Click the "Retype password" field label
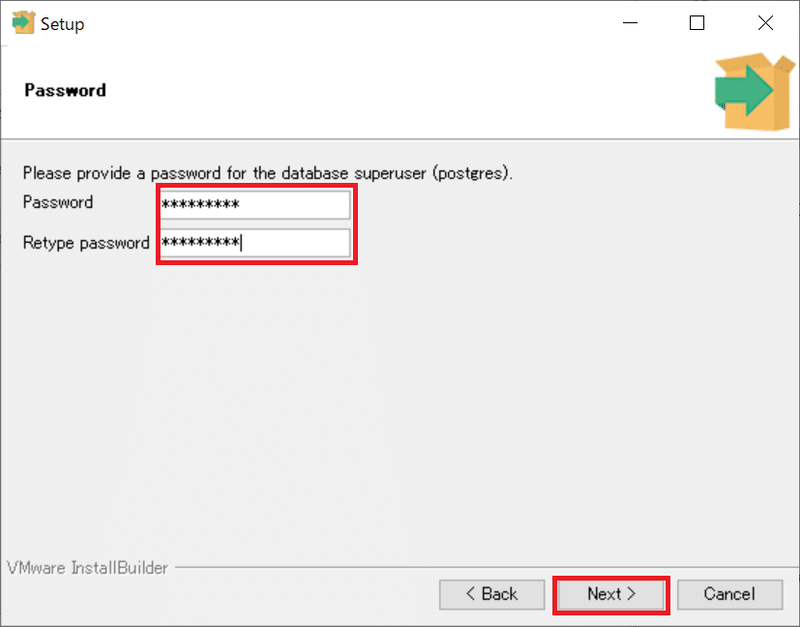The height and width of the screenshot is (627, 800). [86, 243]
